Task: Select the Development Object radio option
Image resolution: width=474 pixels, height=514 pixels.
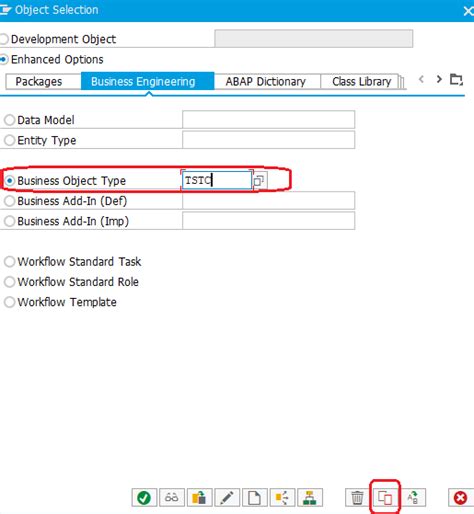Action: coord(4,39)
